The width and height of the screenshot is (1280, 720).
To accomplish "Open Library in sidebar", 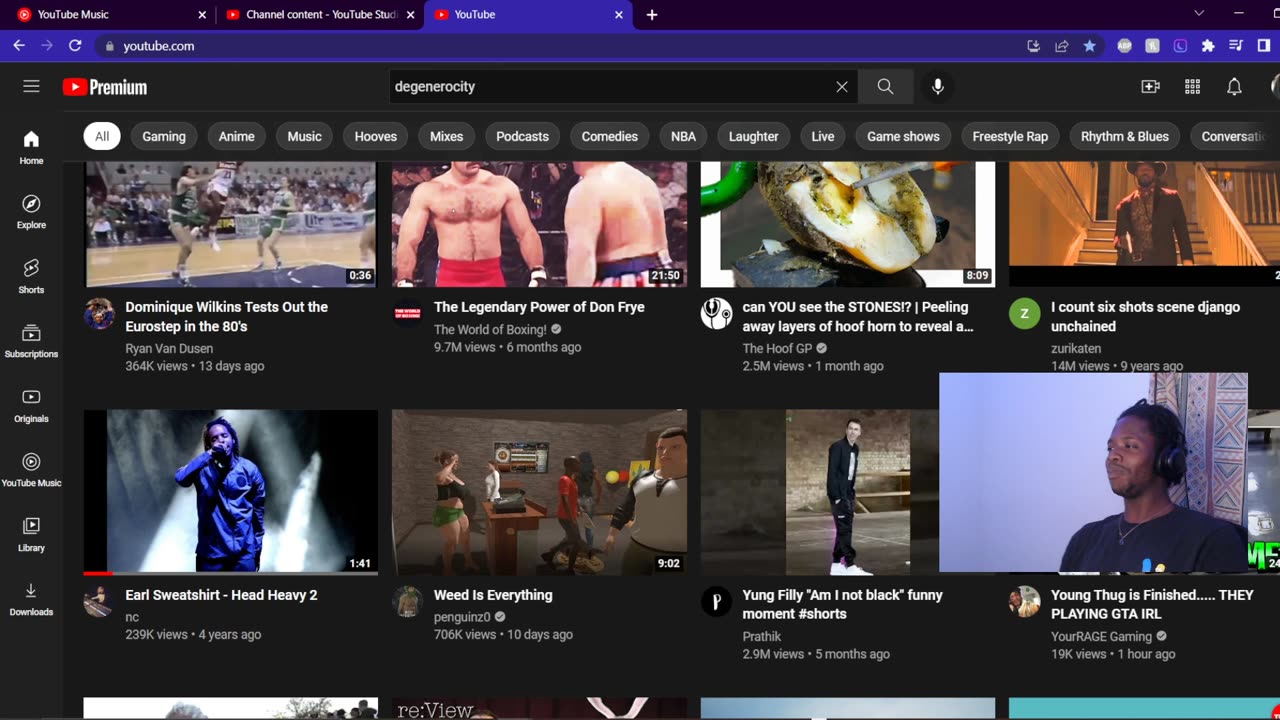I will [x=31, y=535].
